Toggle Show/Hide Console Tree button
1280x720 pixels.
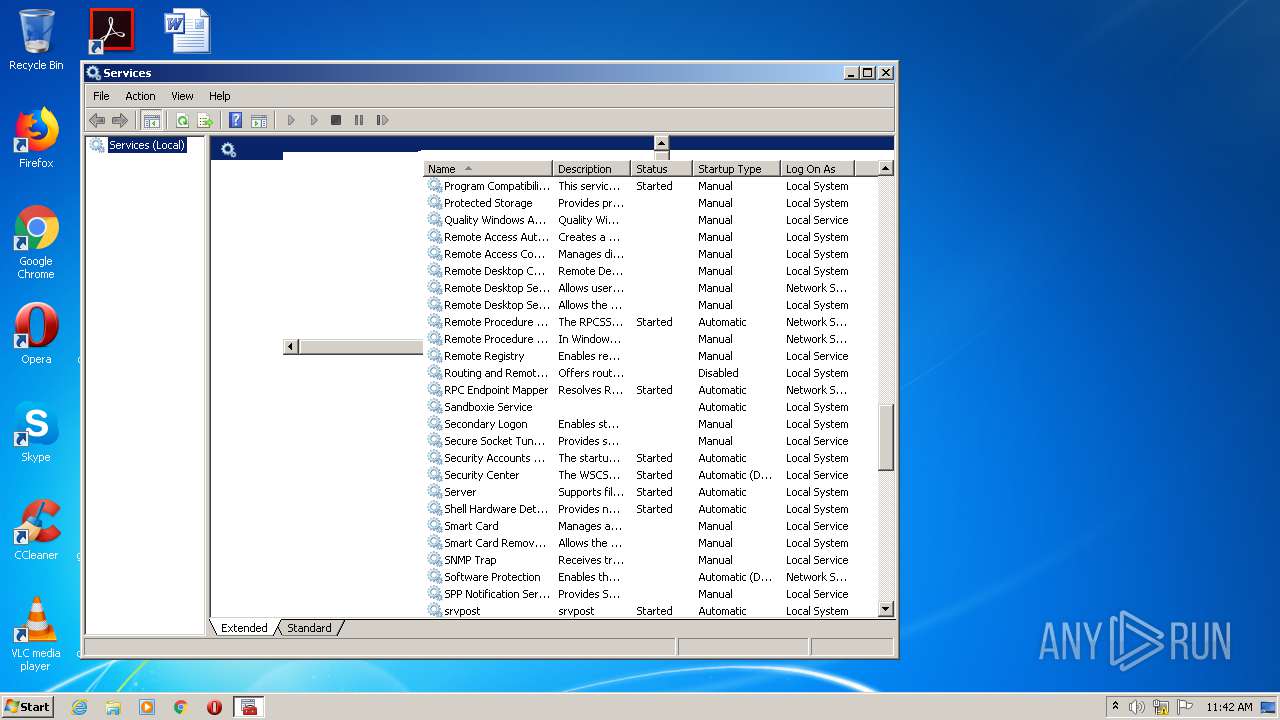click(151, 120)
